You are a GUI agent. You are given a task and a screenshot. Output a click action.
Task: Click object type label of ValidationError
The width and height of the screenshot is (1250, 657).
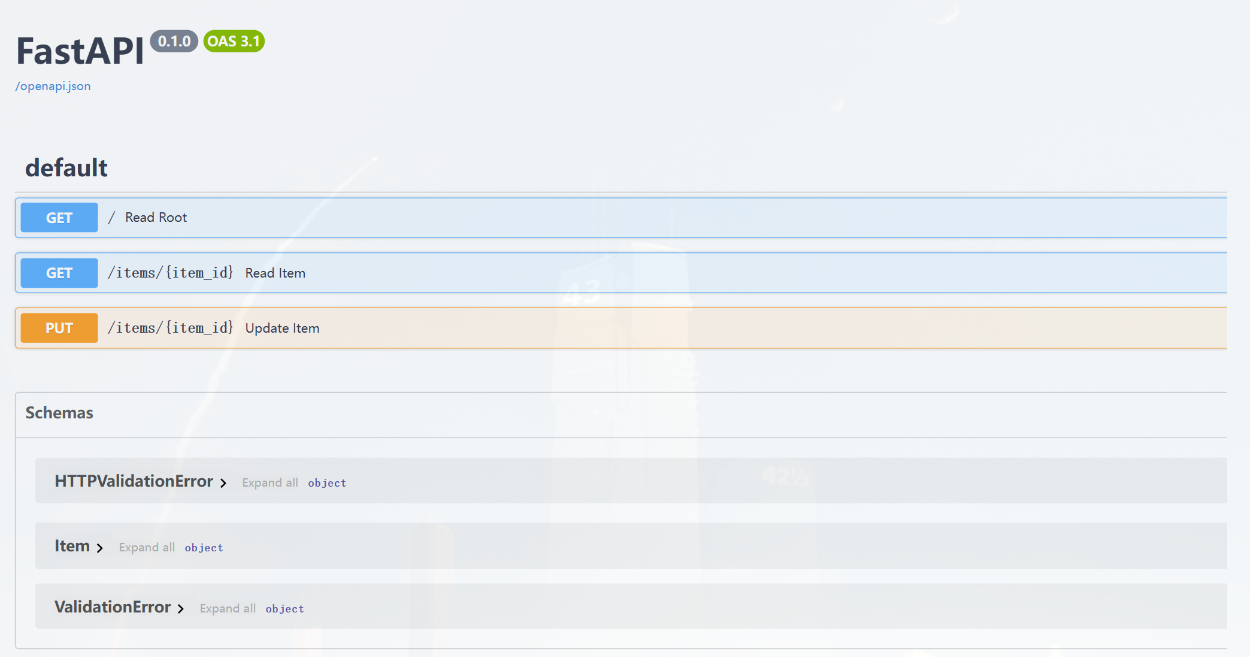285,609
